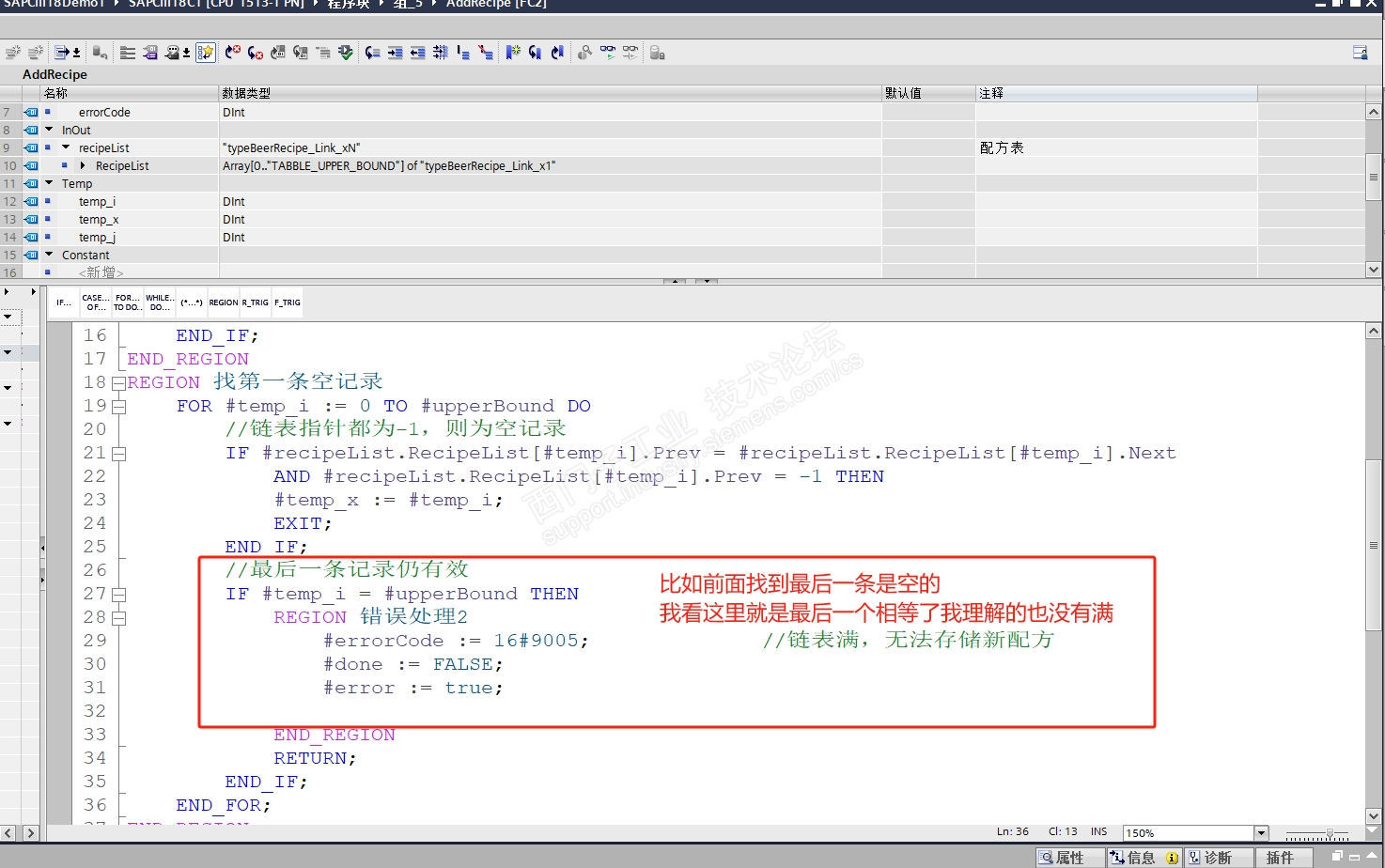Image resolution: width=1385 pixels, height=868 pixels.
Task: Collapse the REGION fold on line 28
Action: pyautogui.click(x=118, y=618)
